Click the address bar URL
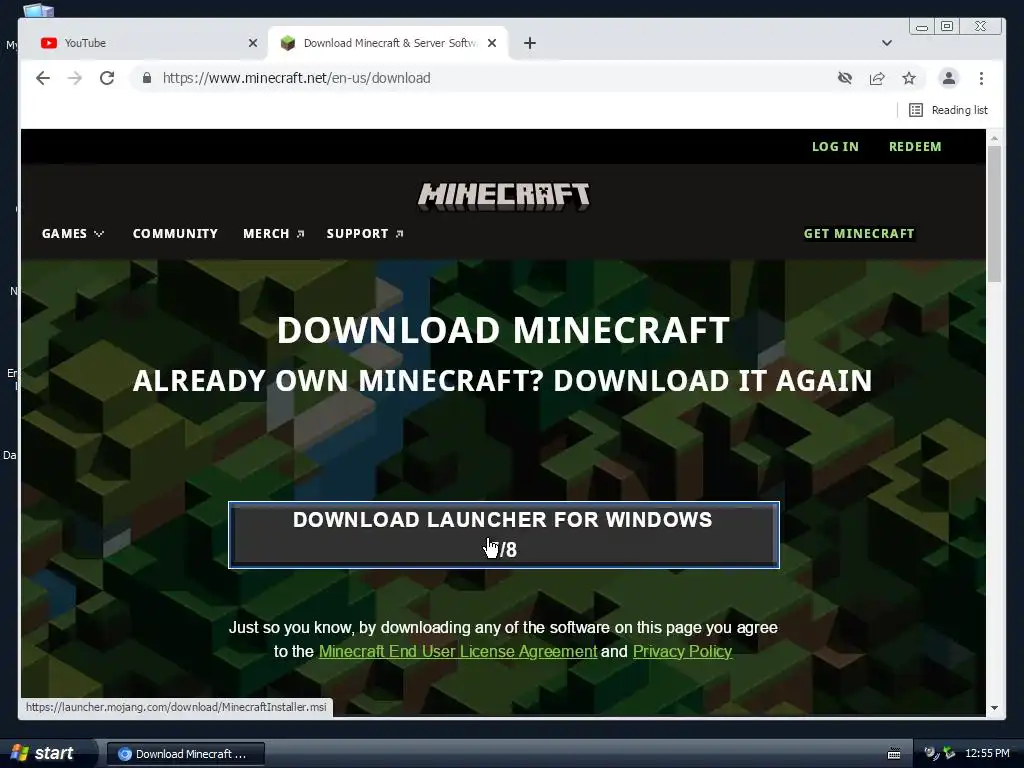Image resolution: width=1024 pixels, height=768 pixels. click(x=296, y=78)
